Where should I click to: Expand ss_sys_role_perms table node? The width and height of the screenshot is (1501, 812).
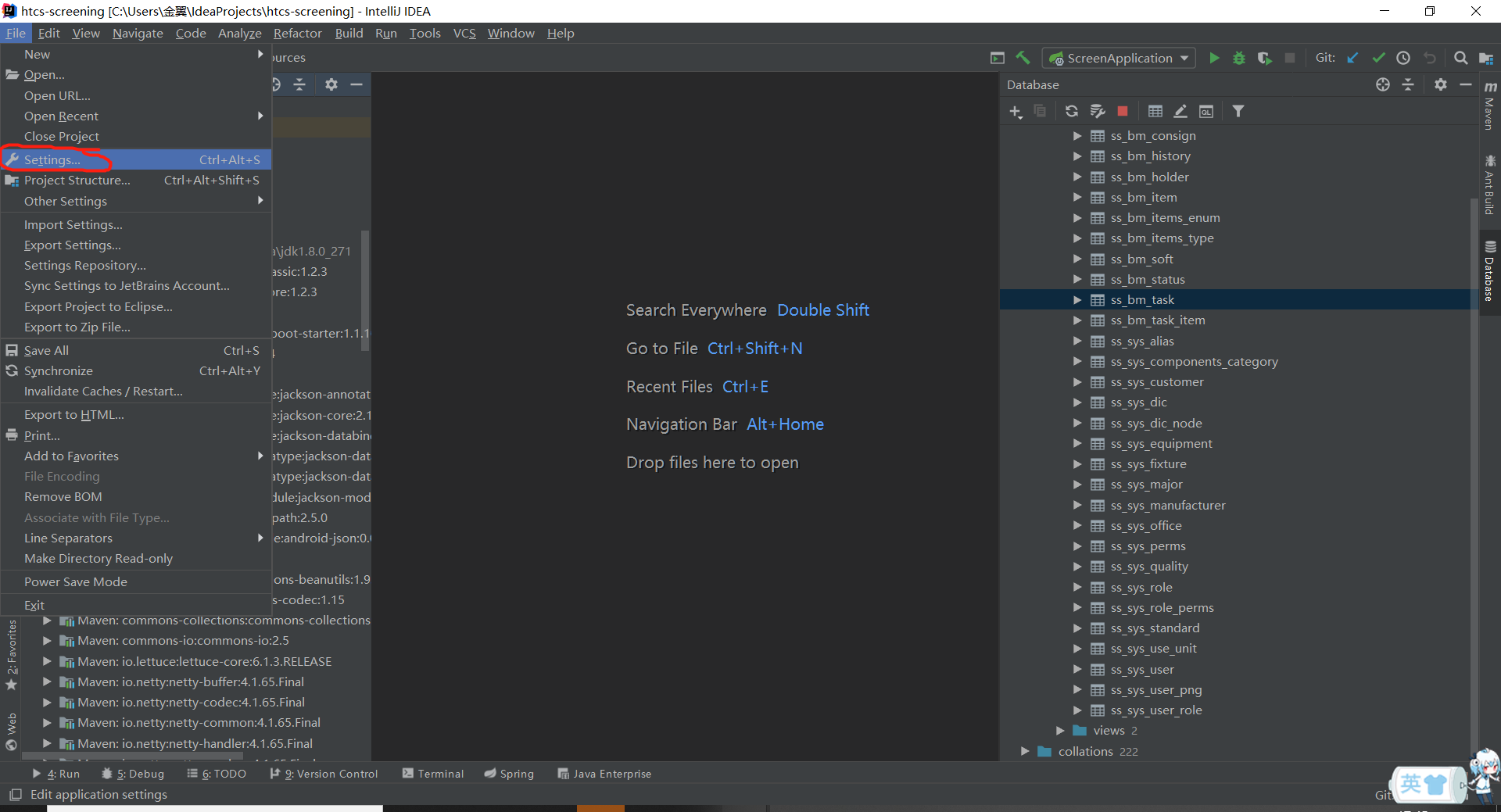(1077, 608)
